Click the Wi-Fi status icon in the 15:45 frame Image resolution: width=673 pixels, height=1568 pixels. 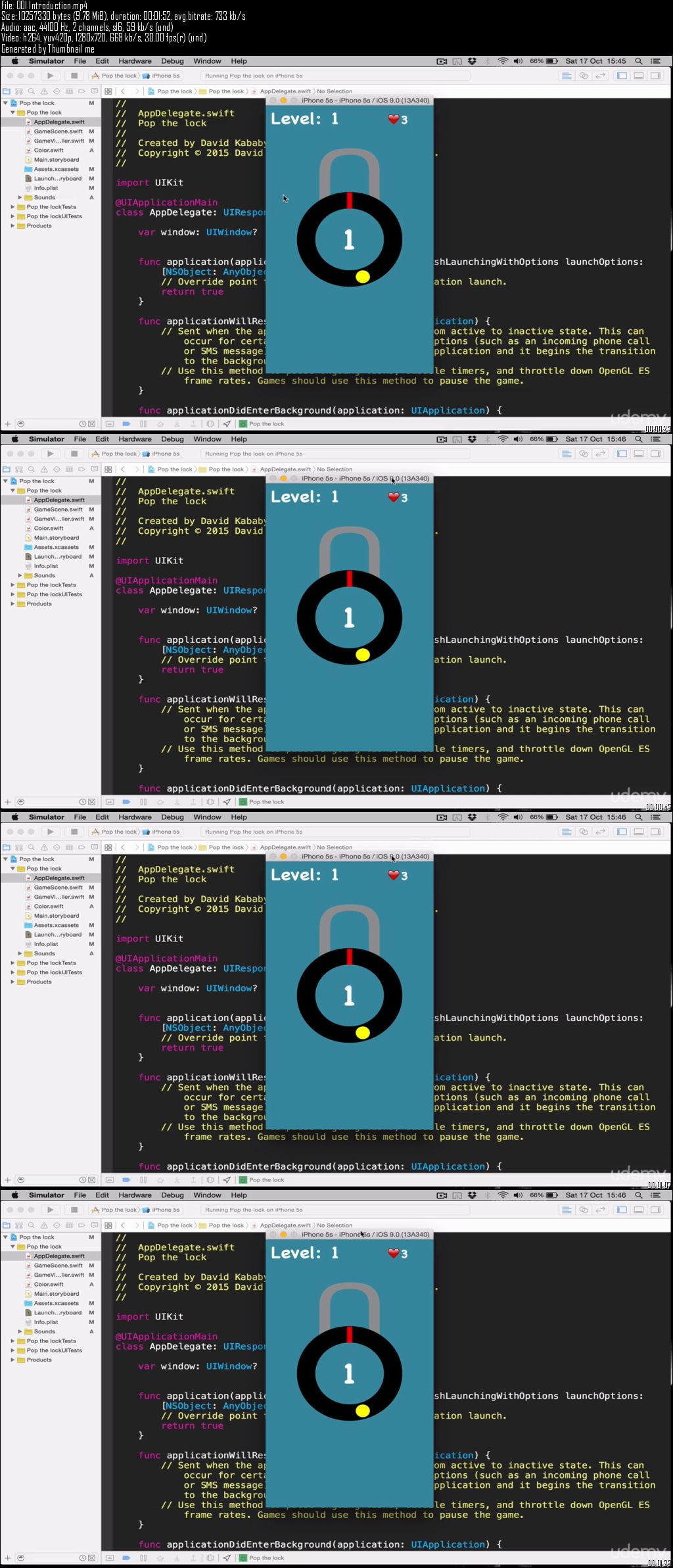click(503, 61)
